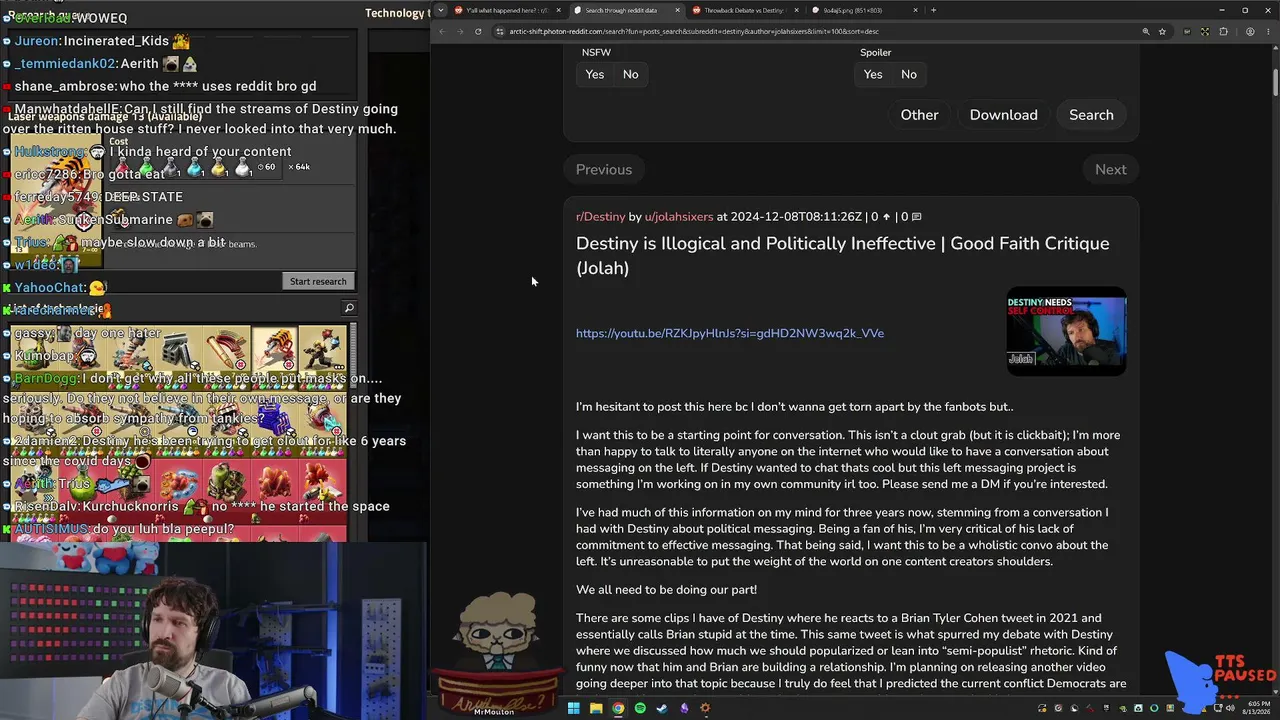The height and width of the screenshot is (720, 1280).
Task: Click the technology search magnifier in game
Action: coord(349,308)
